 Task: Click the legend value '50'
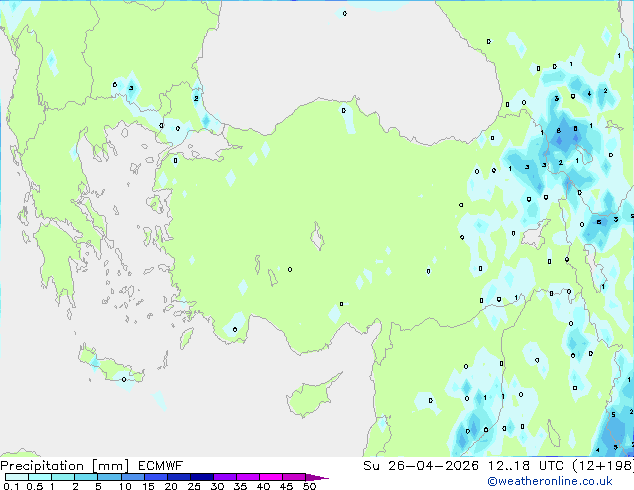click(309, 486)
